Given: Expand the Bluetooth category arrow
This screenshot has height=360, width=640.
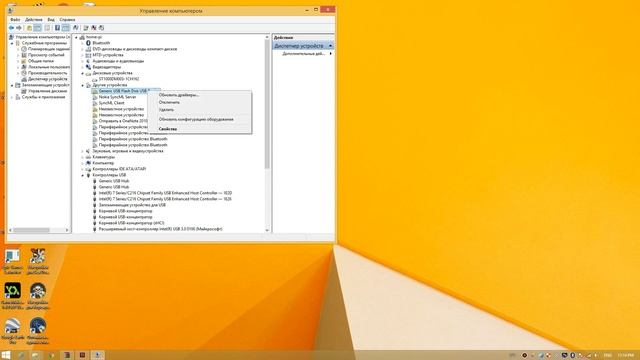Looking at the screenshot, I should tap(82, 43).
